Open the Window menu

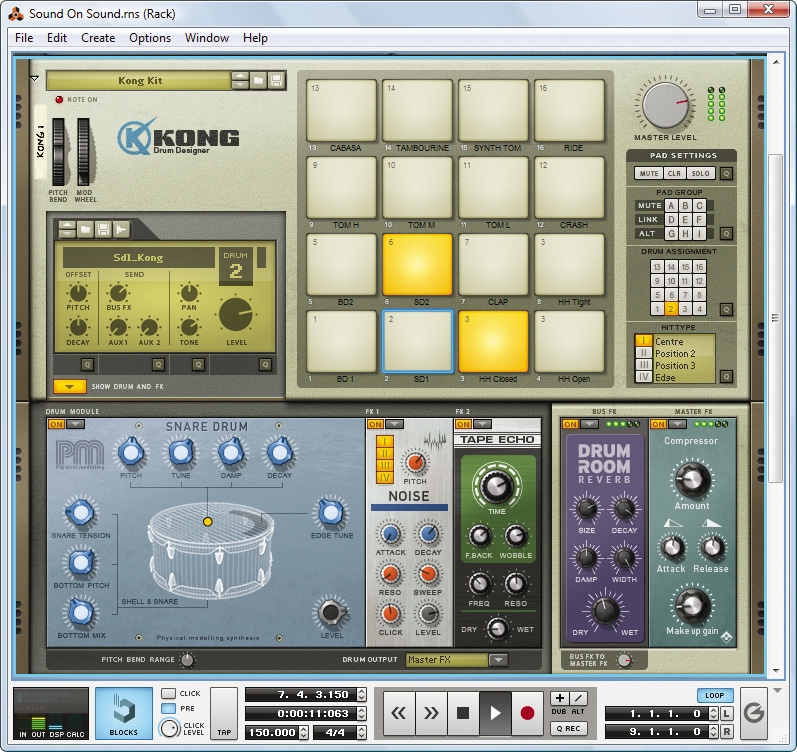207,38
